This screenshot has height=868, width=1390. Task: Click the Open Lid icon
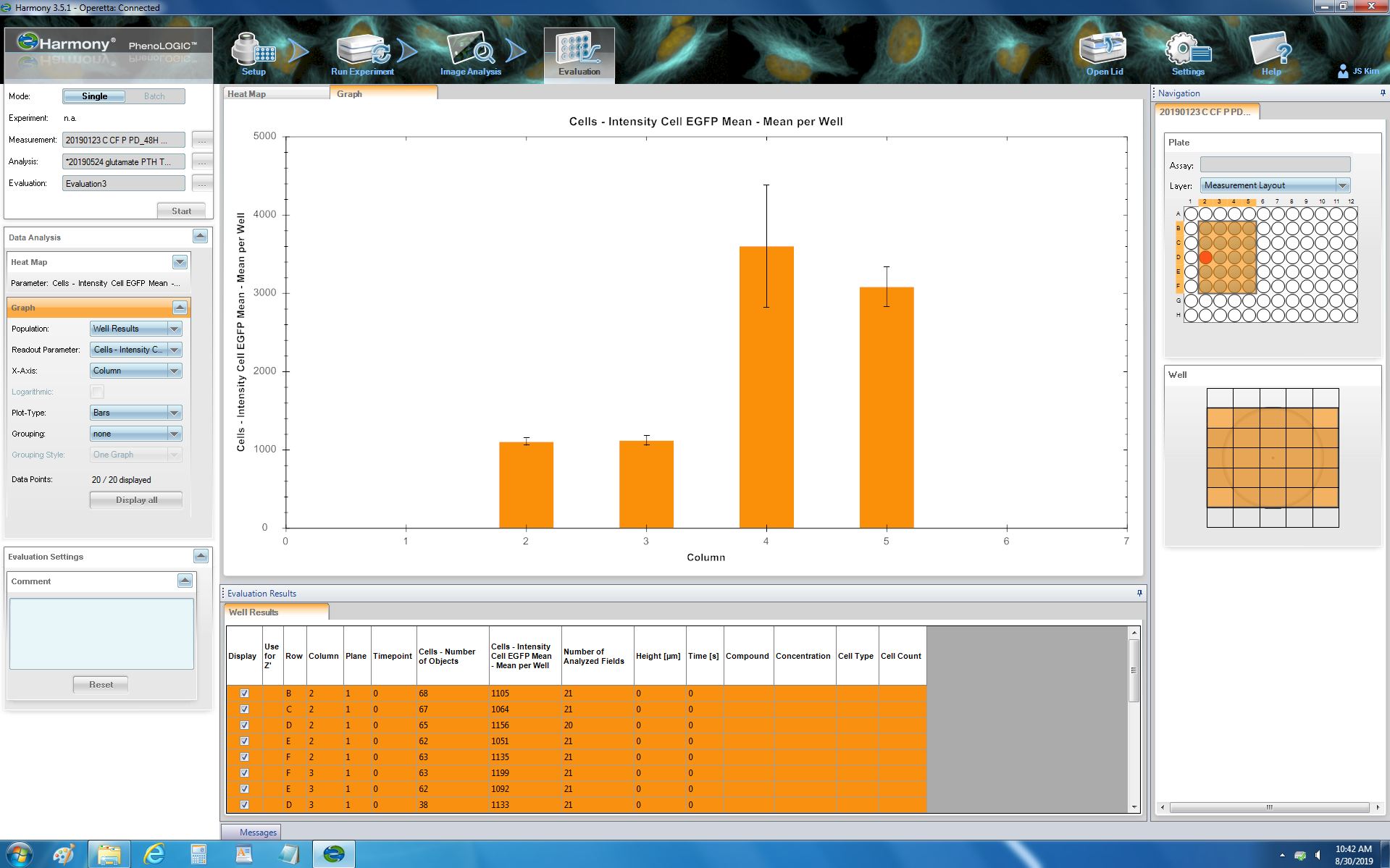[1104, 54]
